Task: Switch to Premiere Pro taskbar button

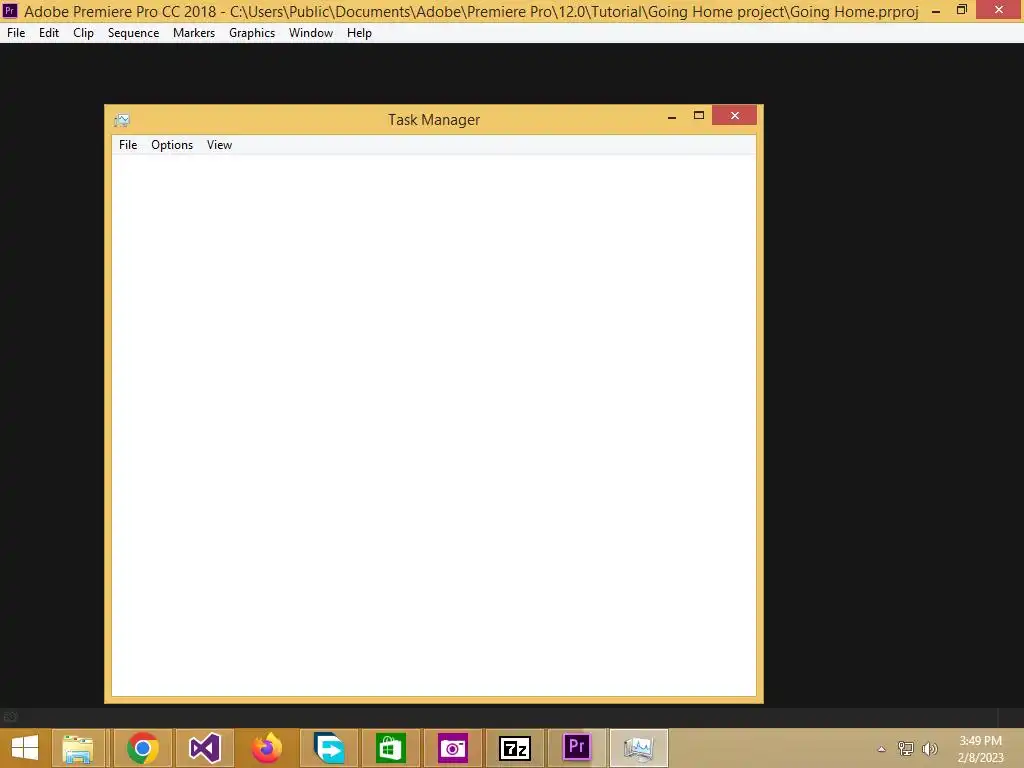Action: pyautogui.click(x=577, y=748)
